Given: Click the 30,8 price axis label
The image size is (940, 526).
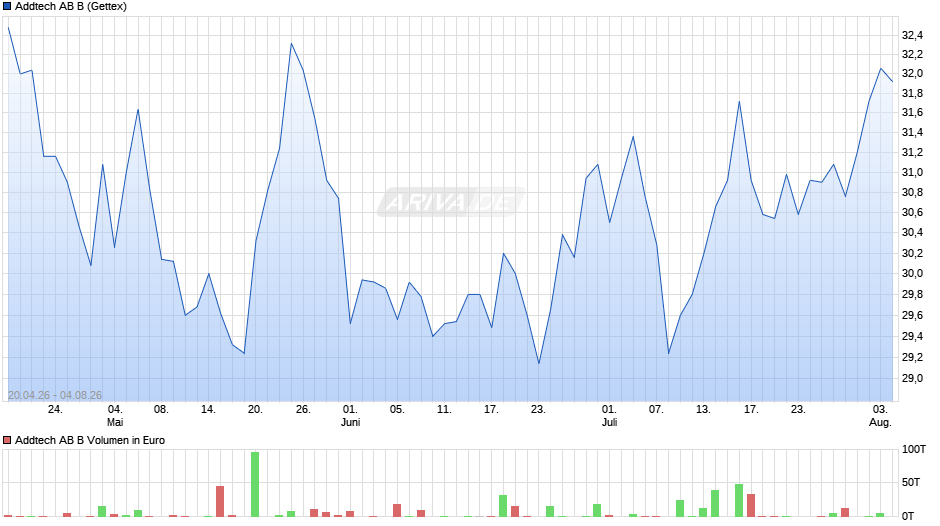Looking at the screenshot, I should point(912,193).
